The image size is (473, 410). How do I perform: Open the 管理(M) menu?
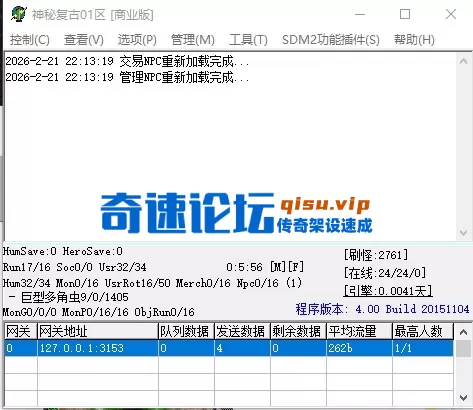(x=193, y=40)
